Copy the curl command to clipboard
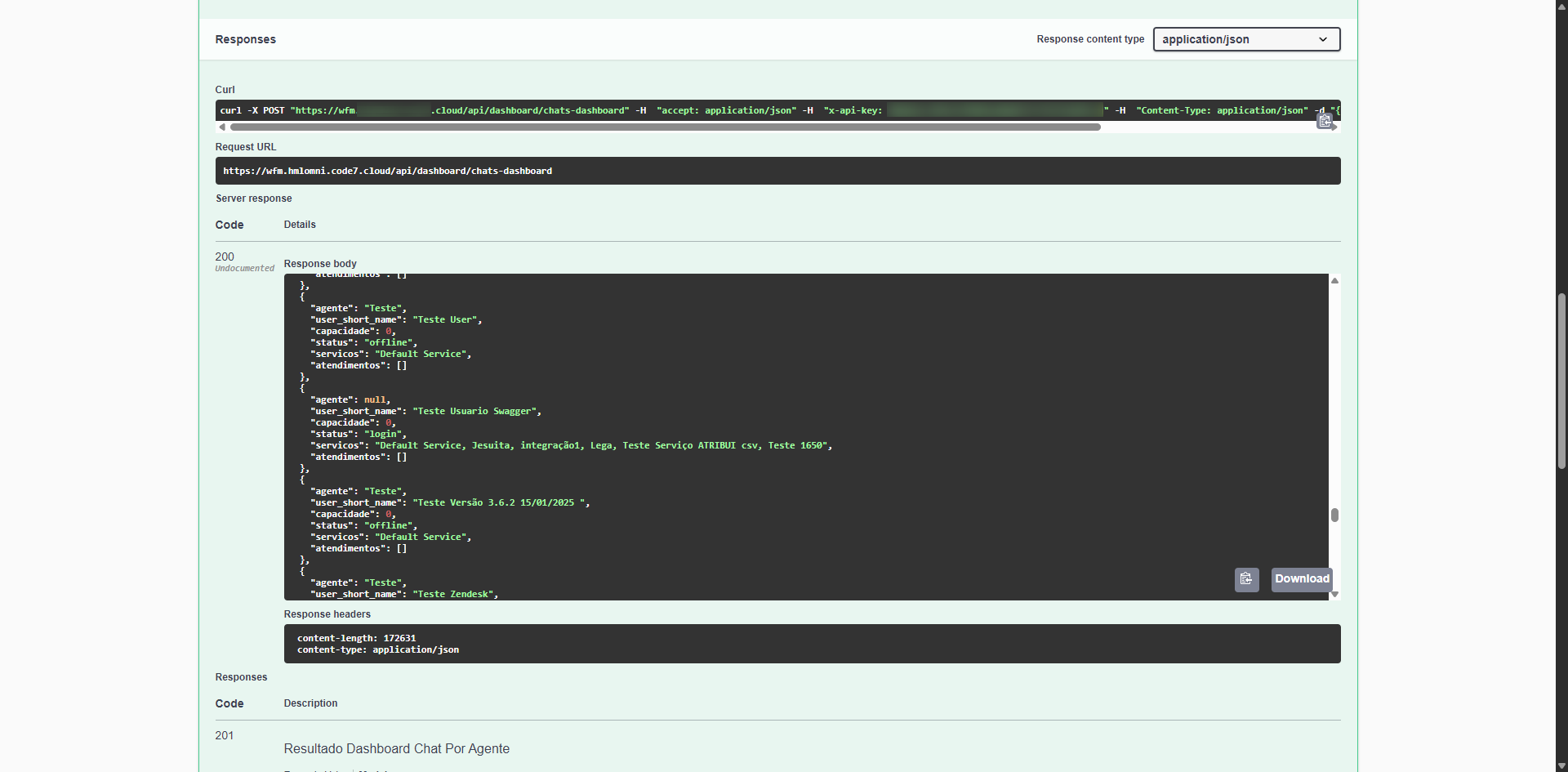Image resolution: width=1568 pixels, height=772 pixels. point(1325,121)
